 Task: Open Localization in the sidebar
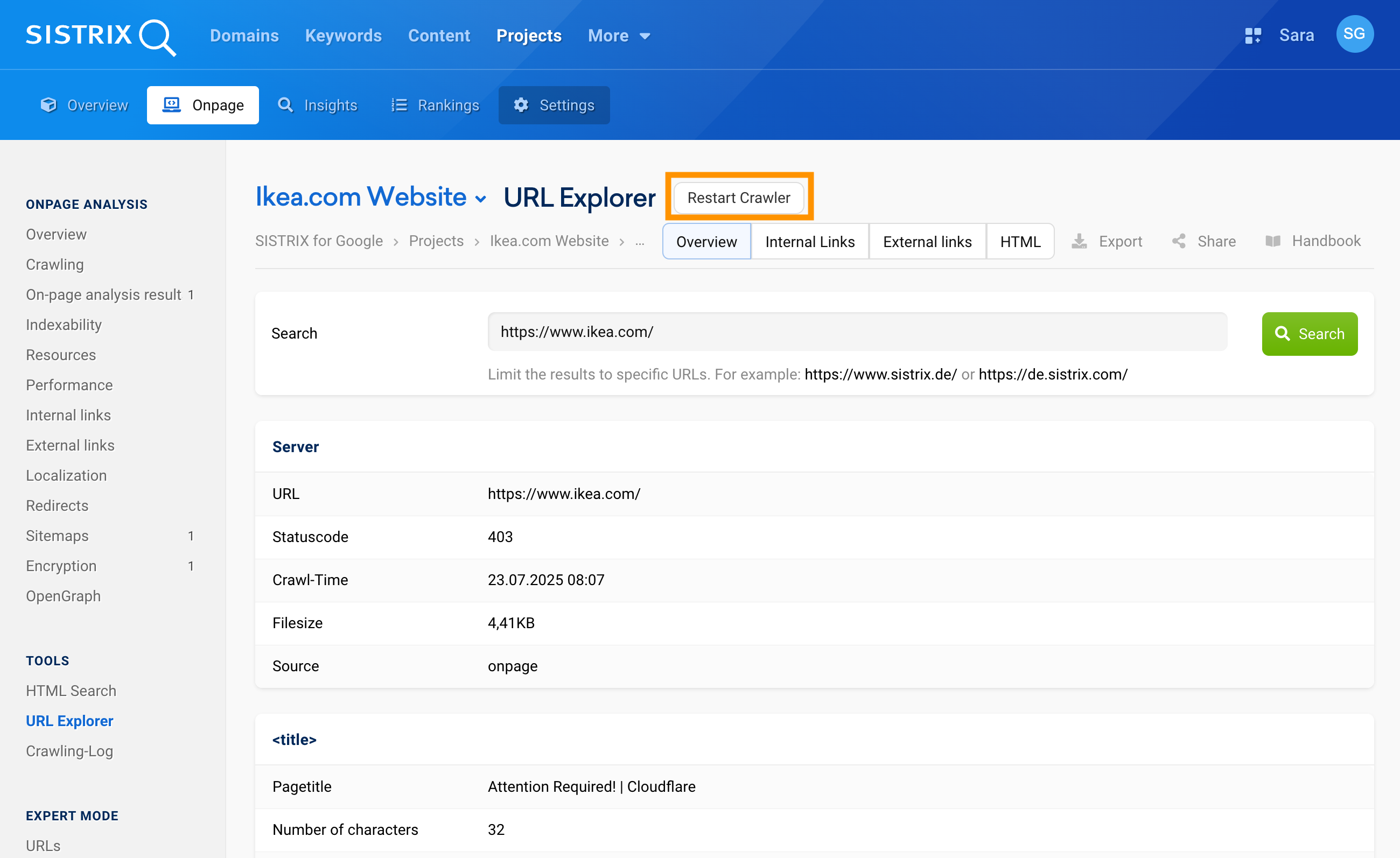[66, 475]
